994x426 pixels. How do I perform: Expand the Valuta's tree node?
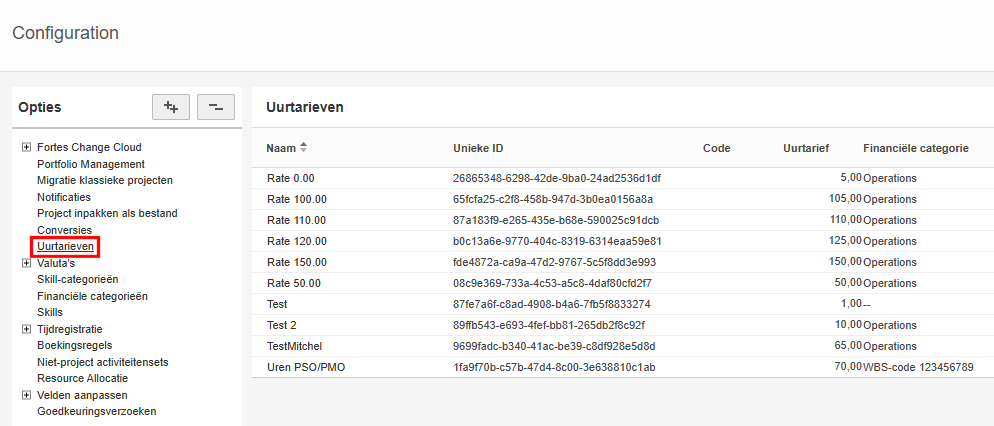(x=26, y=263)
